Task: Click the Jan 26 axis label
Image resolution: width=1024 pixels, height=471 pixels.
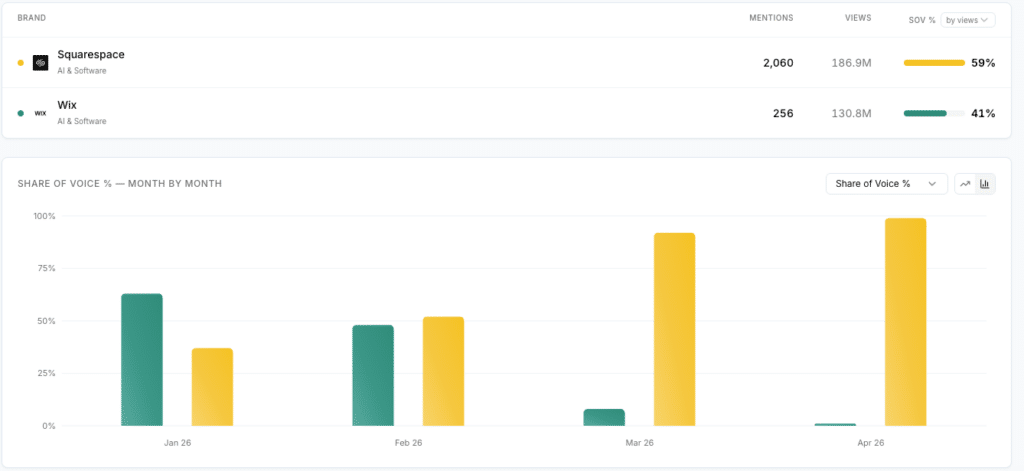Action: [x=177, y=442]
